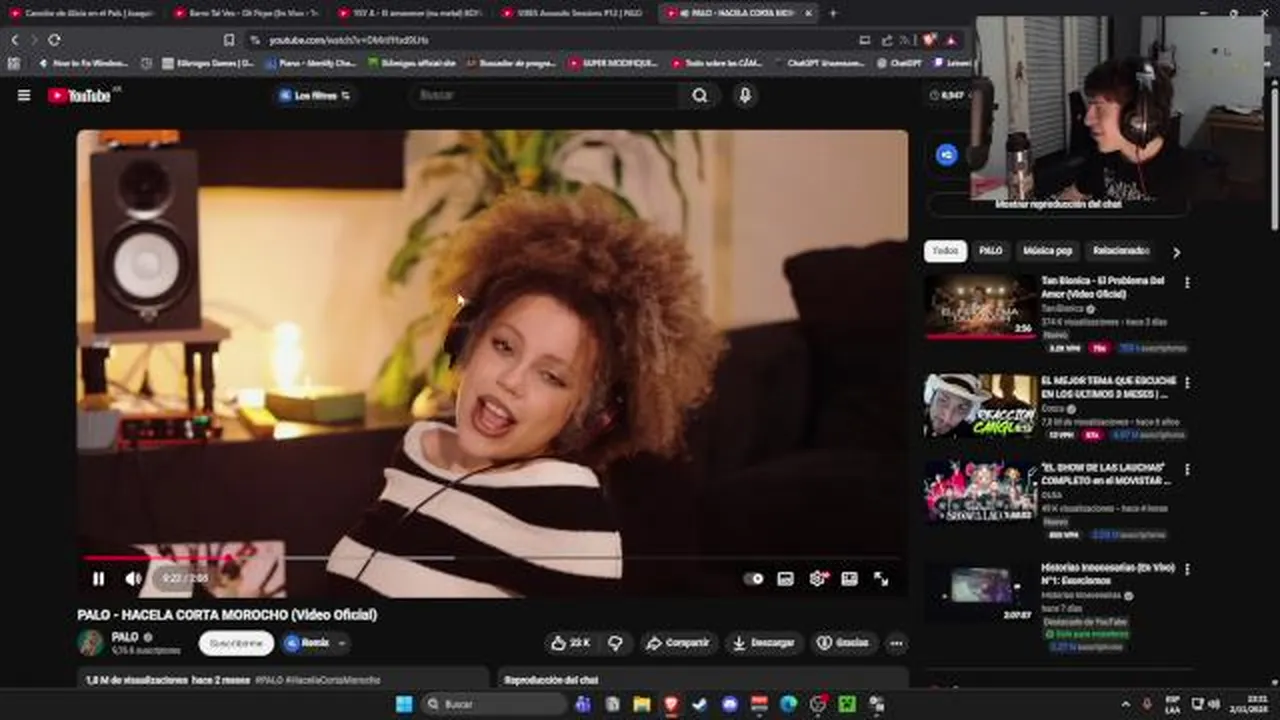The image size is (1280, 720).
Task: Open the PALO channel name link
Action: 125,637
